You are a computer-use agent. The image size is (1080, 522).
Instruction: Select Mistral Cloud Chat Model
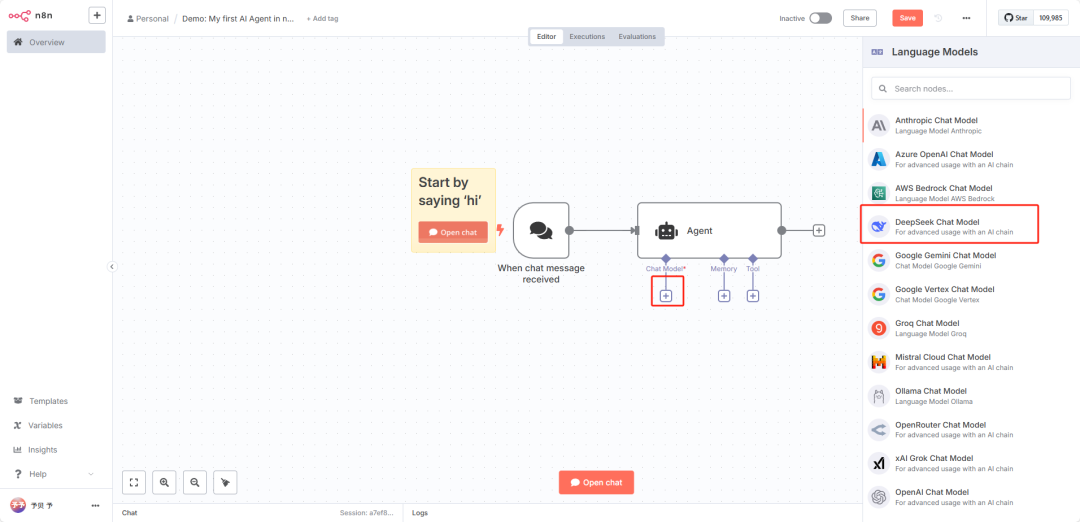[x=970, y=362]
